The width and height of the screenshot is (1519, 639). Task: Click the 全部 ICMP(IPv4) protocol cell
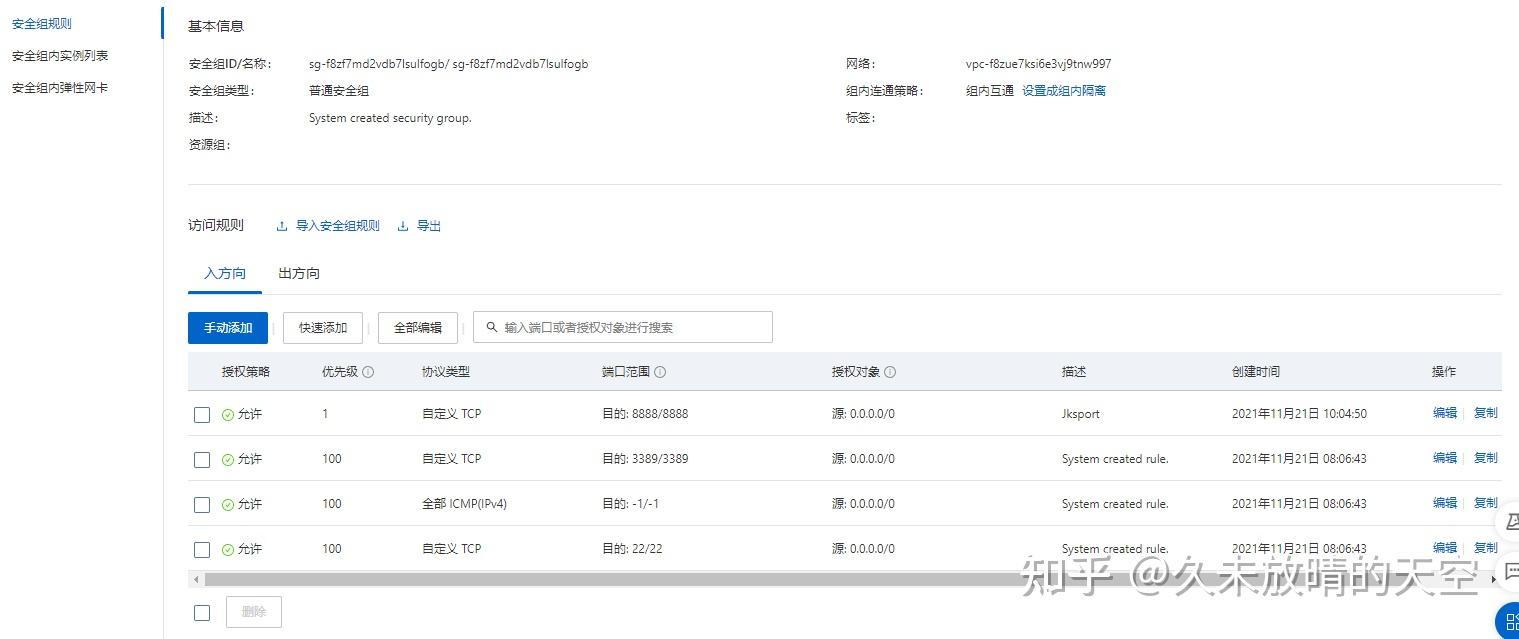(464, 504)
